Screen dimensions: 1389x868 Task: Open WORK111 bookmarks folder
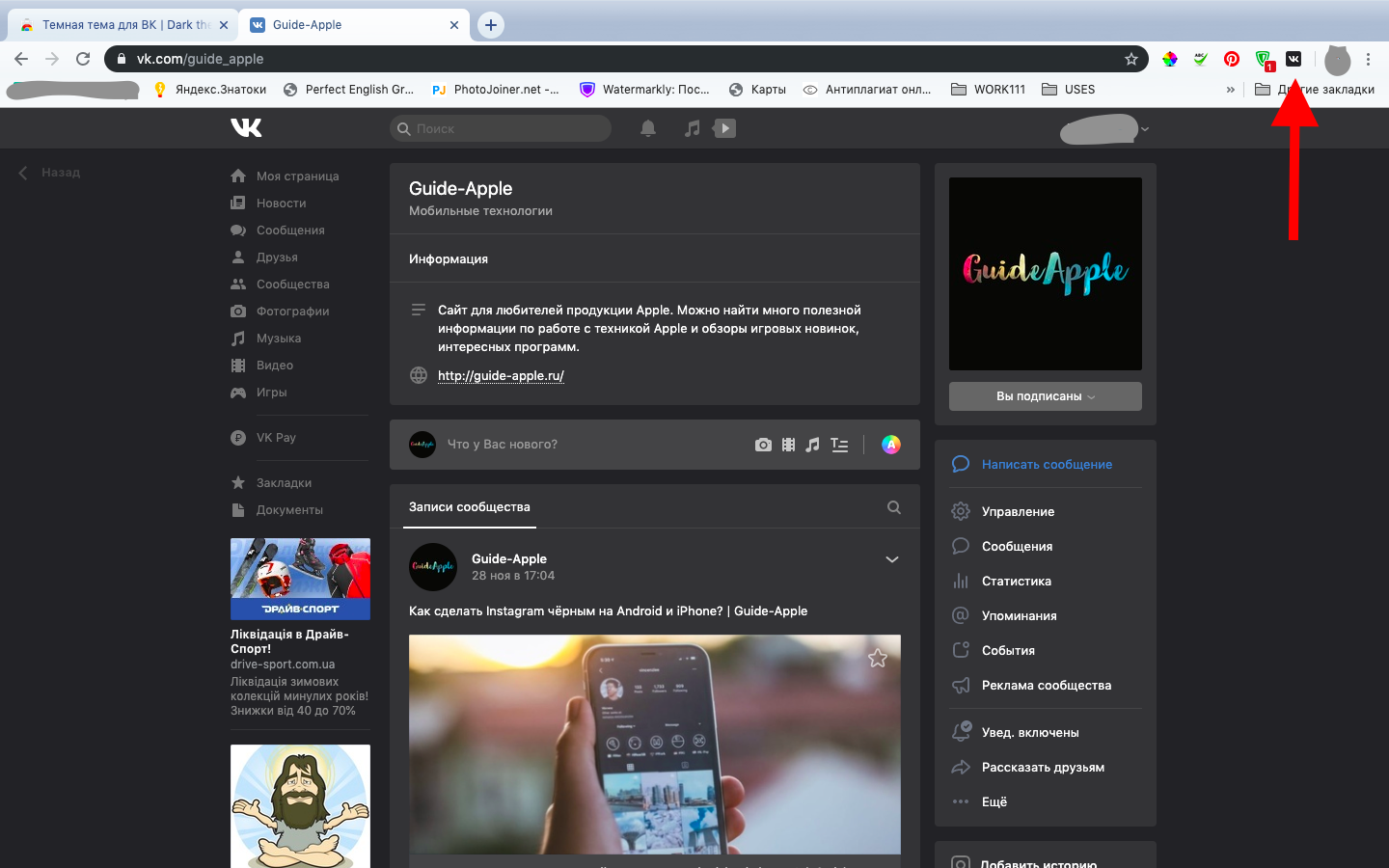(988, 90)
